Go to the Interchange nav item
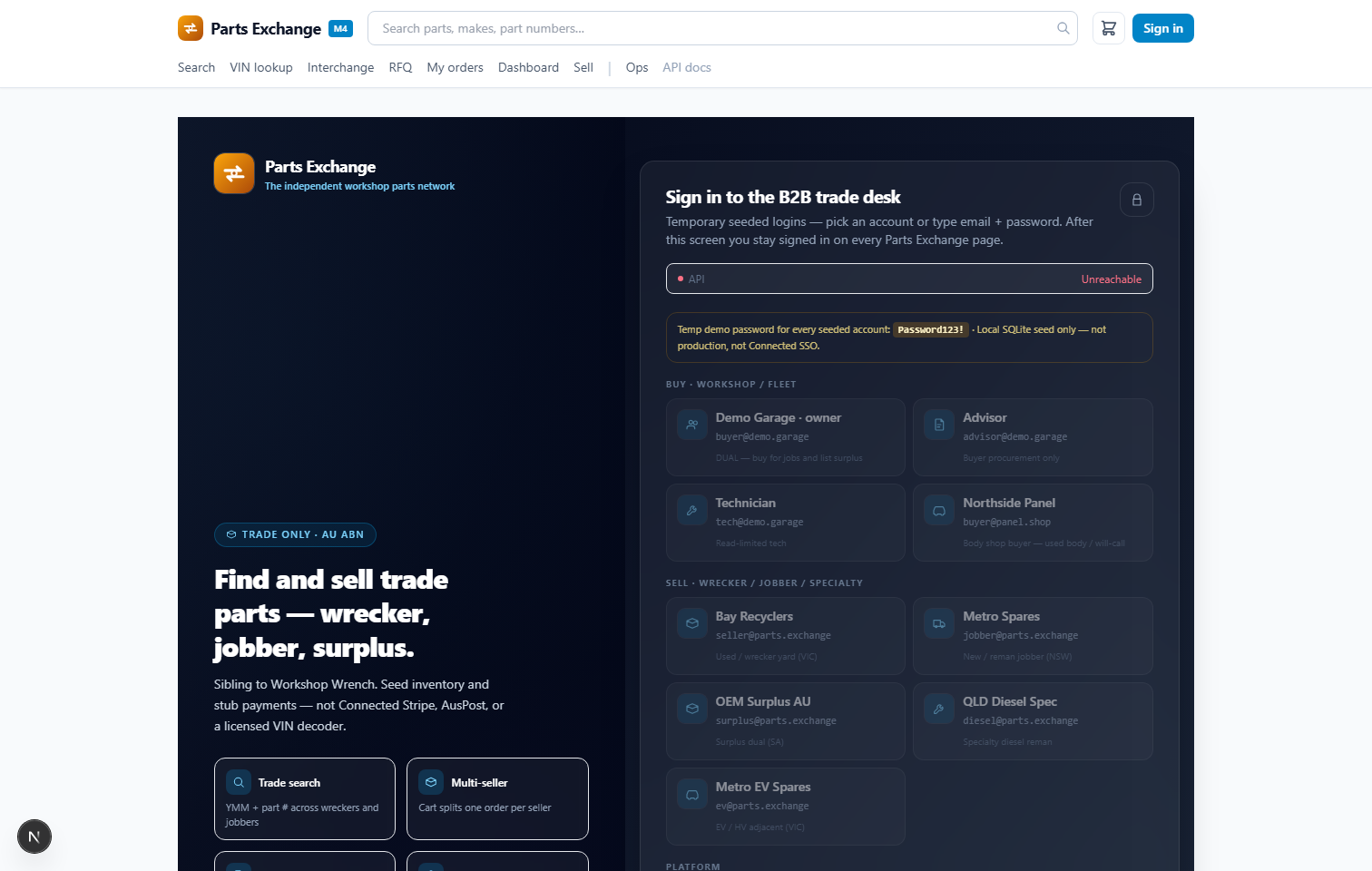Screen dimensions: 1372x871 coord(340,67)
